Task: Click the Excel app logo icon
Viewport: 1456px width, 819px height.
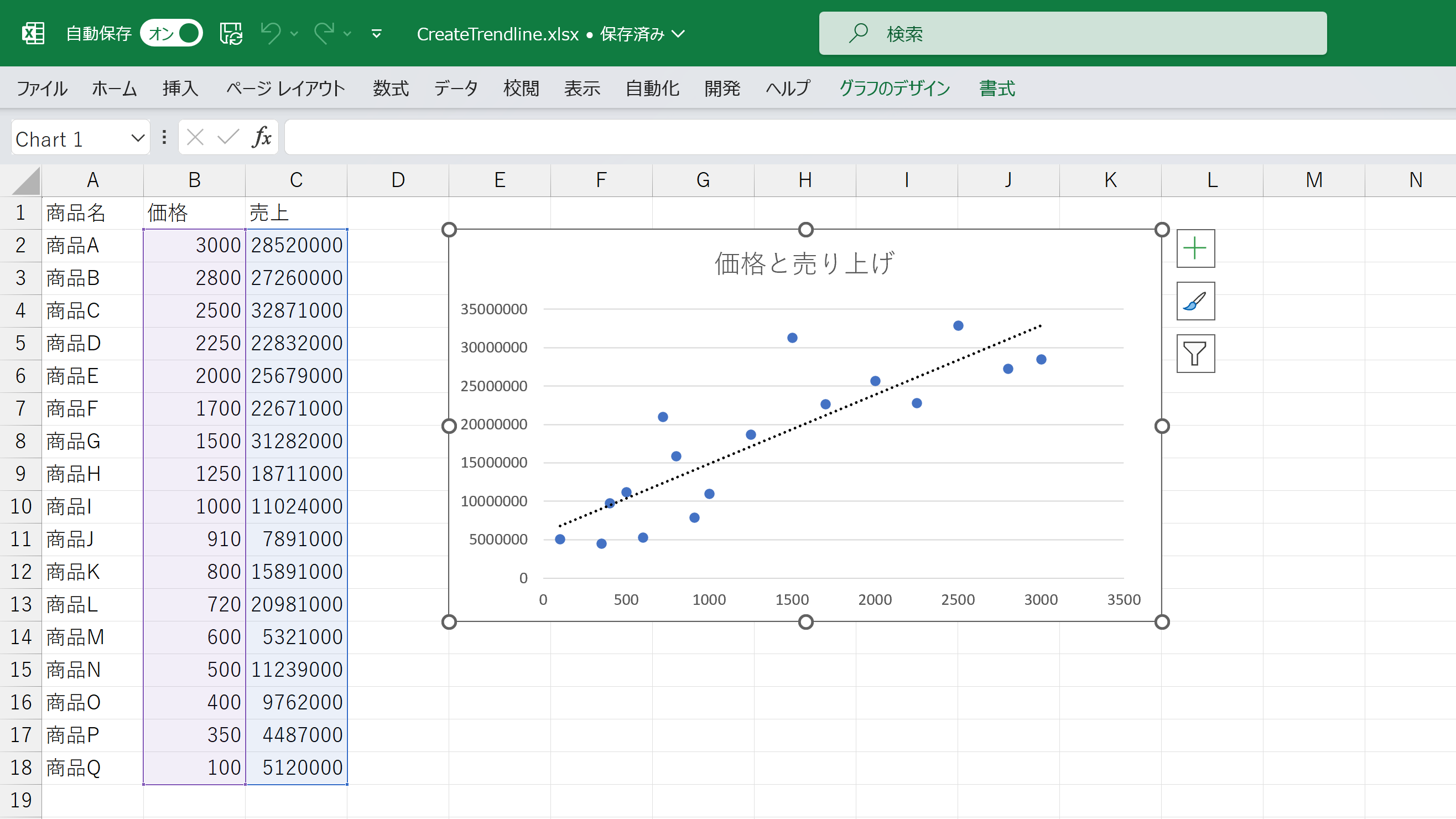Action: (x=33, y=33)
